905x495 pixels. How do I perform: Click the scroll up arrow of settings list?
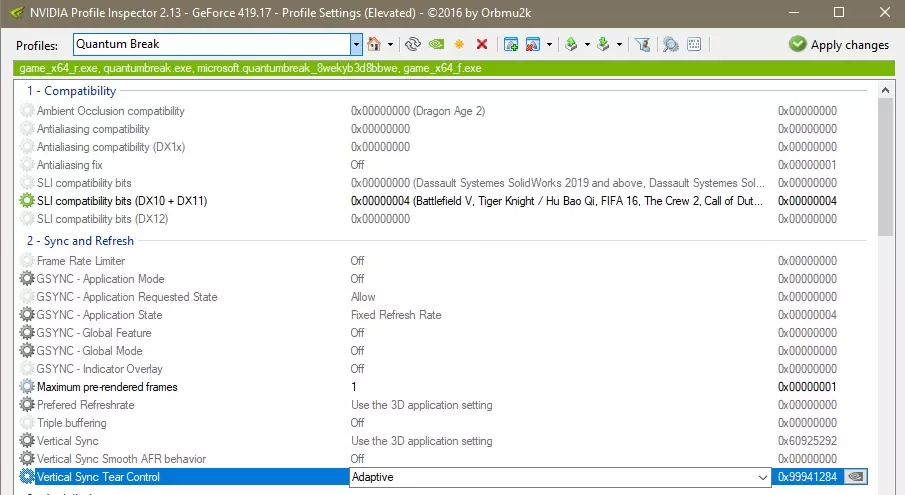[885, 89]
